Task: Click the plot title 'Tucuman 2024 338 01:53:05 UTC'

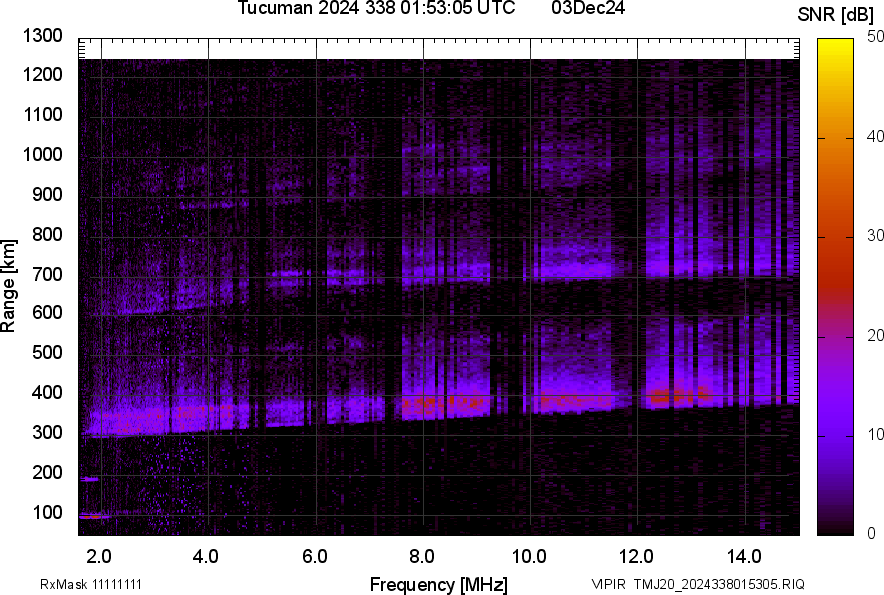Action: click(x=376, y=8)
